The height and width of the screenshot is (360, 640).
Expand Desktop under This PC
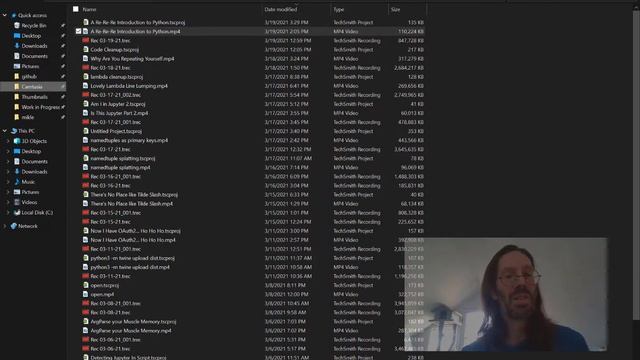coord(8,151)
